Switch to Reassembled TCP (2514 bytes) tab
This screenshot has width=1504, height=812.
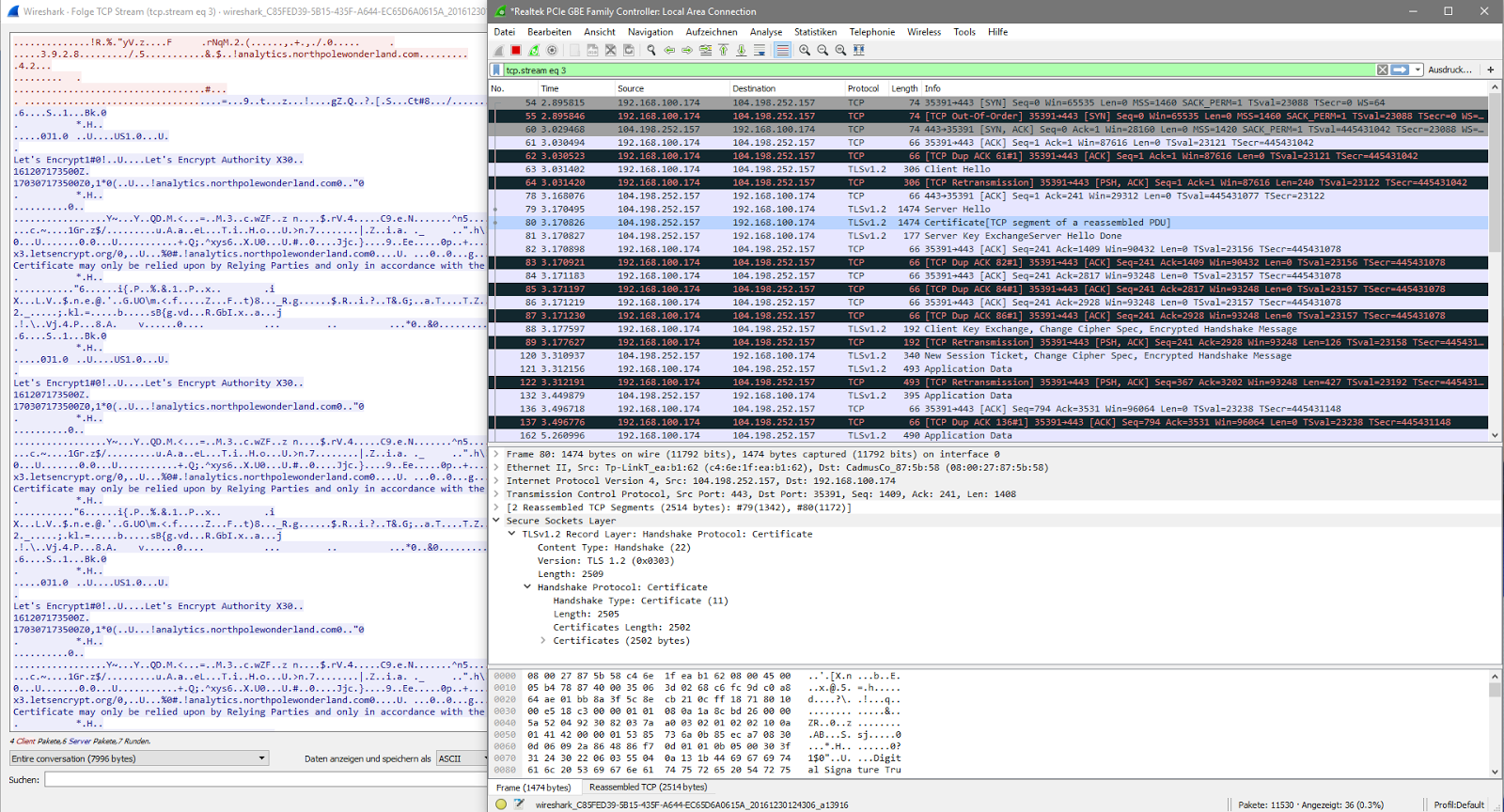pos(648,787)
